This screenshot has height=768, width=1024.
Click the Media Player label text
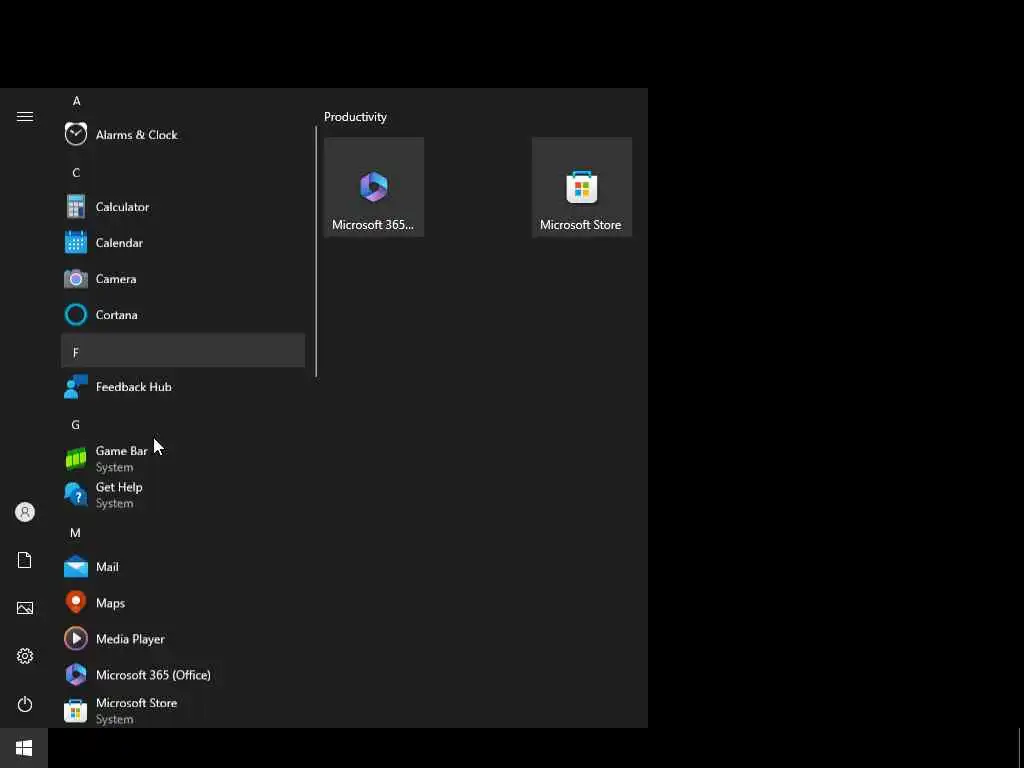(x=130, y=639)
